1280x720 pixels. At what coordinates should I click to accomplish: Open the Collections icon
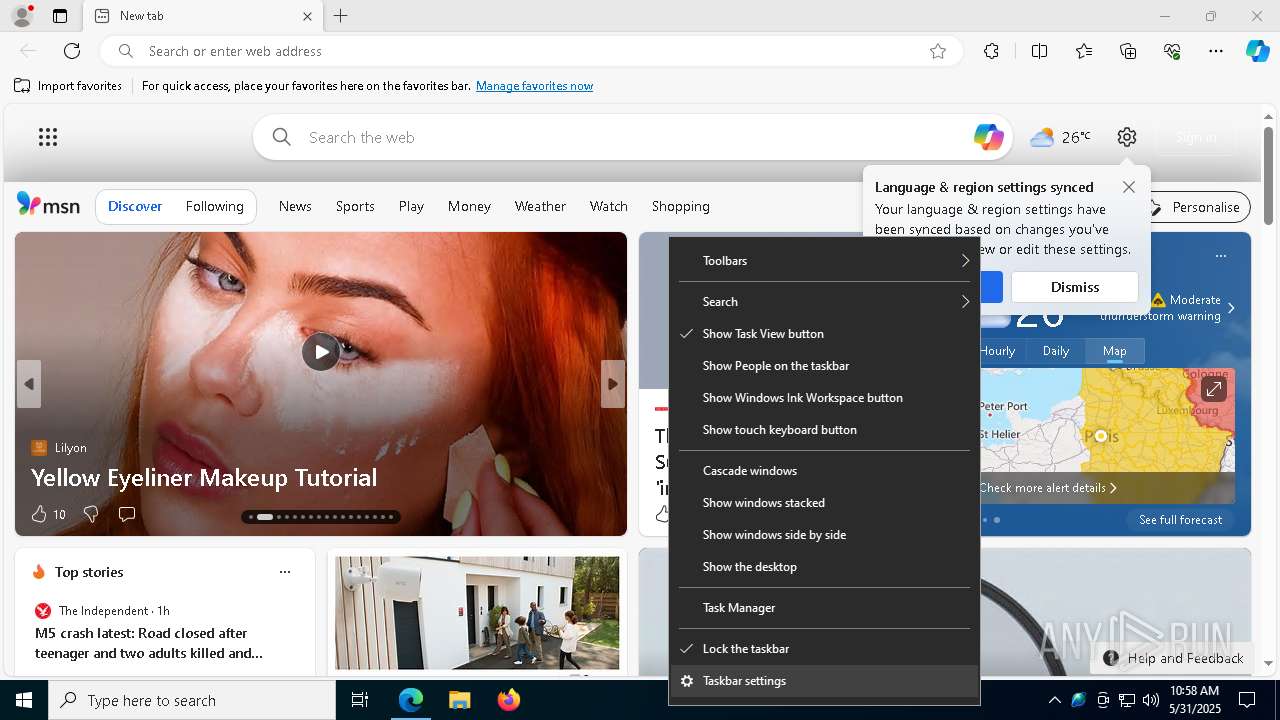(x=1128, y=51)
